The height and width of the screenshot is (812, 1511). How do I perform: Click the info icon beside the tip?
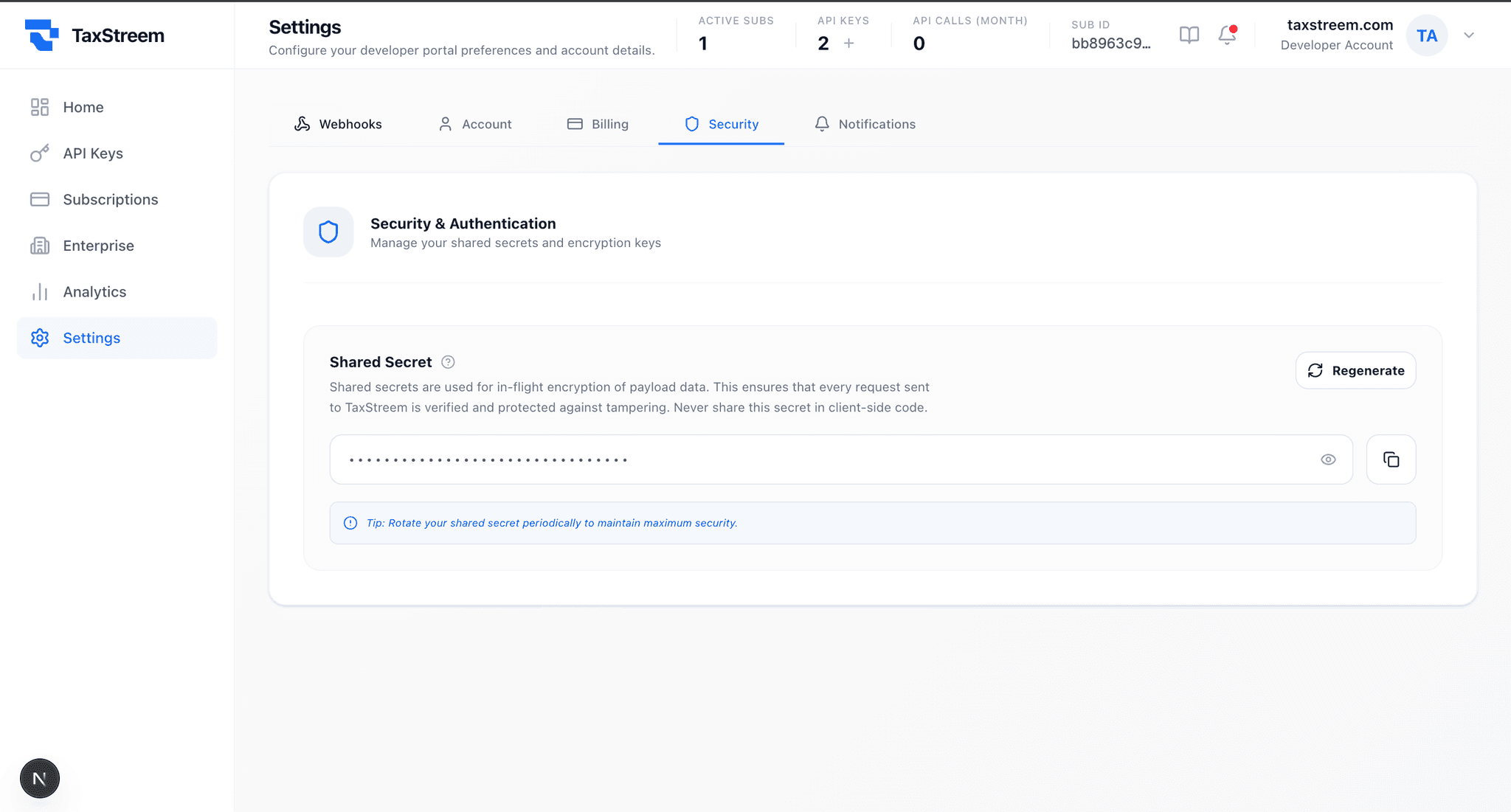point(350,523)
